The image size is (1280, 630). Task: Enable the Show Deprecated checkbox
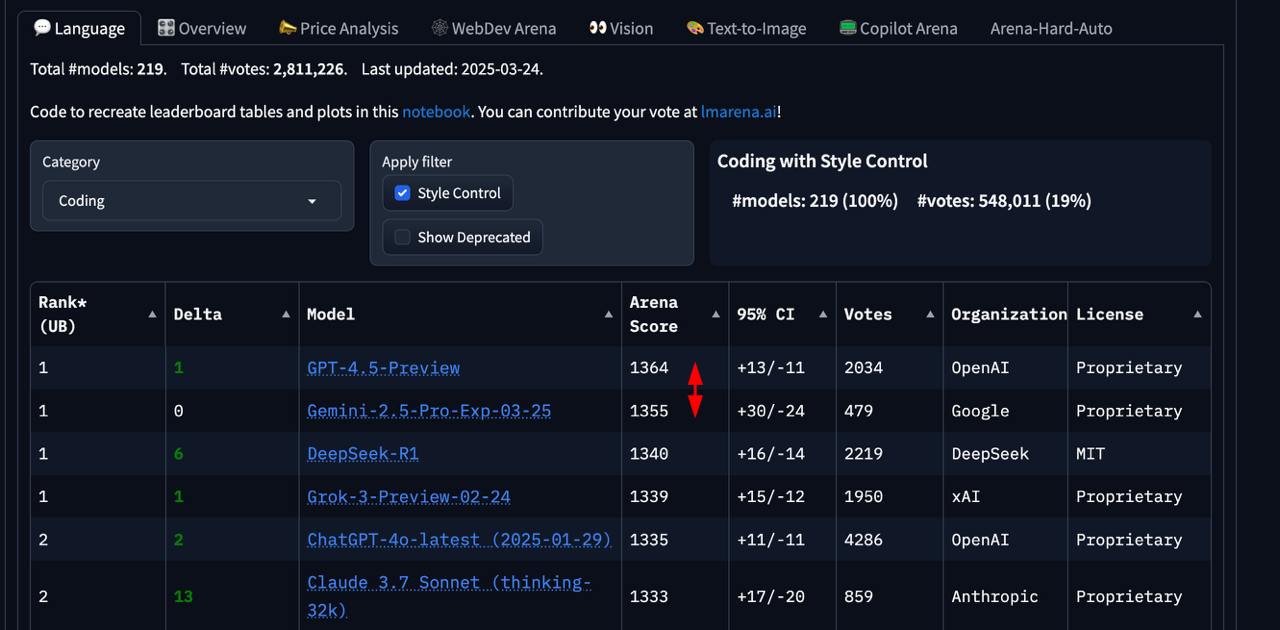tap(402, 237)
